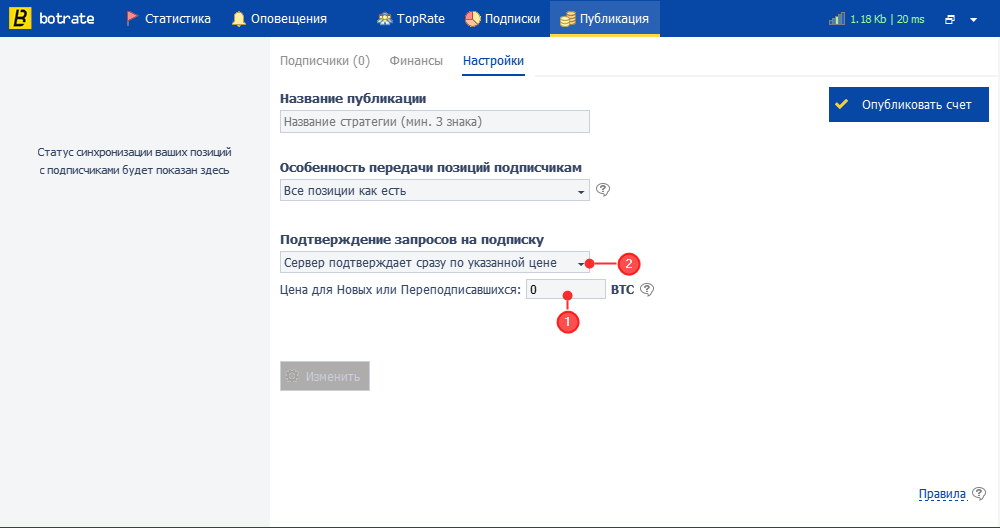Switch to Финансы sub-tab
Image resolution: width=1000 pixels, height=528 pixels.
coord(416,61)
